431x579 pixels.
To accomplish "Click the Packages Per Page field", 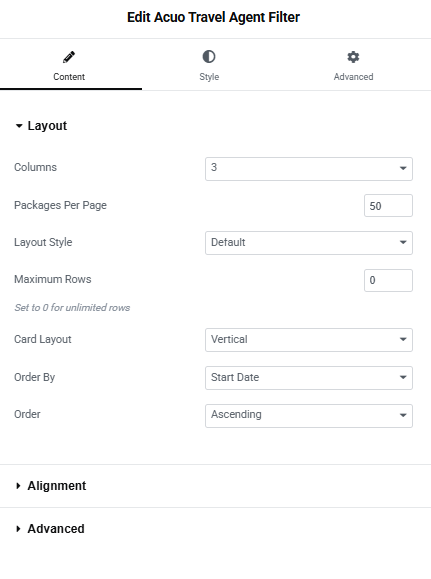I will point(388,206).
